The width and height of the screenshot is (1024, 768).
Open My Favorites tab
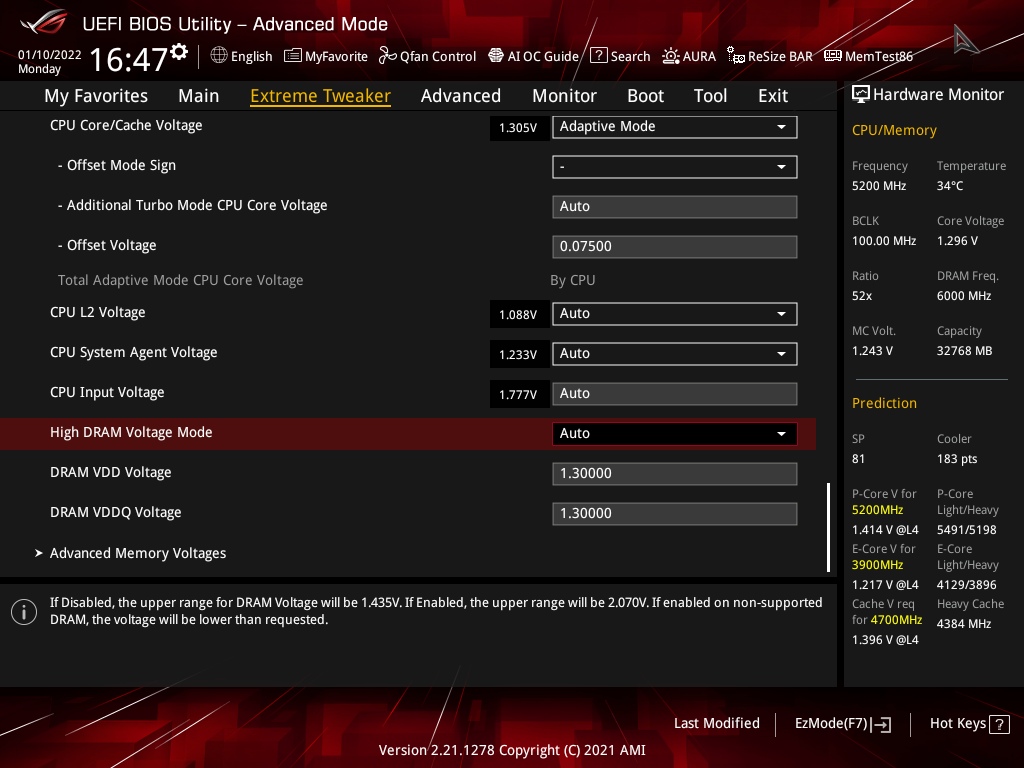point(96,96)
